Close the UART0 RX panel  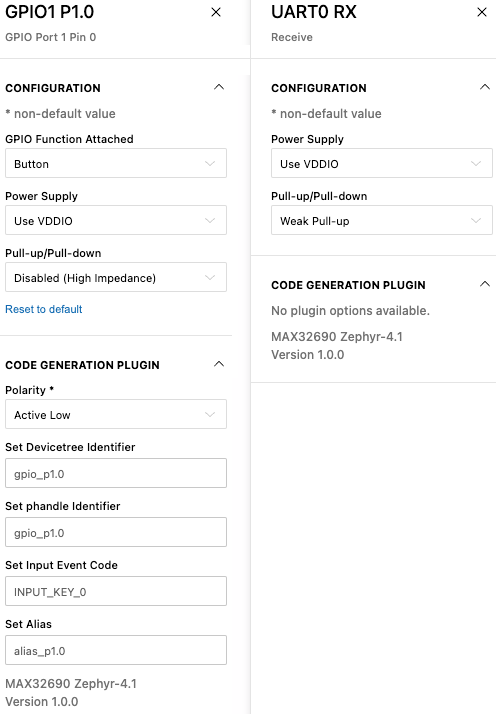click(482, 12)
